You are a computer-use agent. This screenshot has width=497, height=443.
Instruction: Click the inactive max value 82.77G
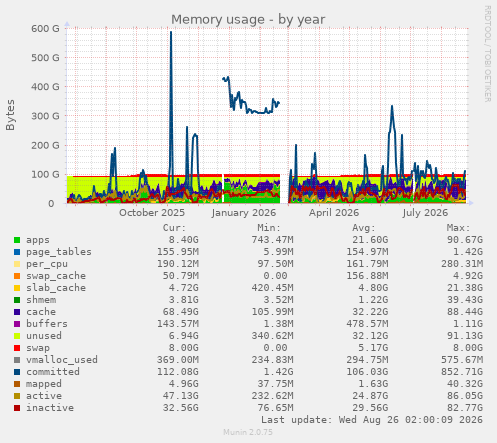[465, 408]
